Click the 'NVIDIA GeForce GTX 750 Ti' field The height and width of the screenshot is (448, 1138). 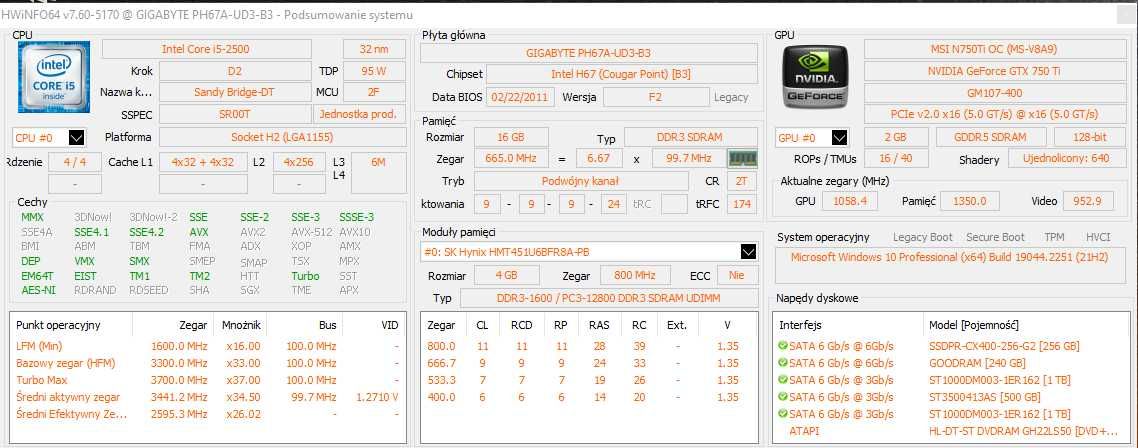[994, 71]
